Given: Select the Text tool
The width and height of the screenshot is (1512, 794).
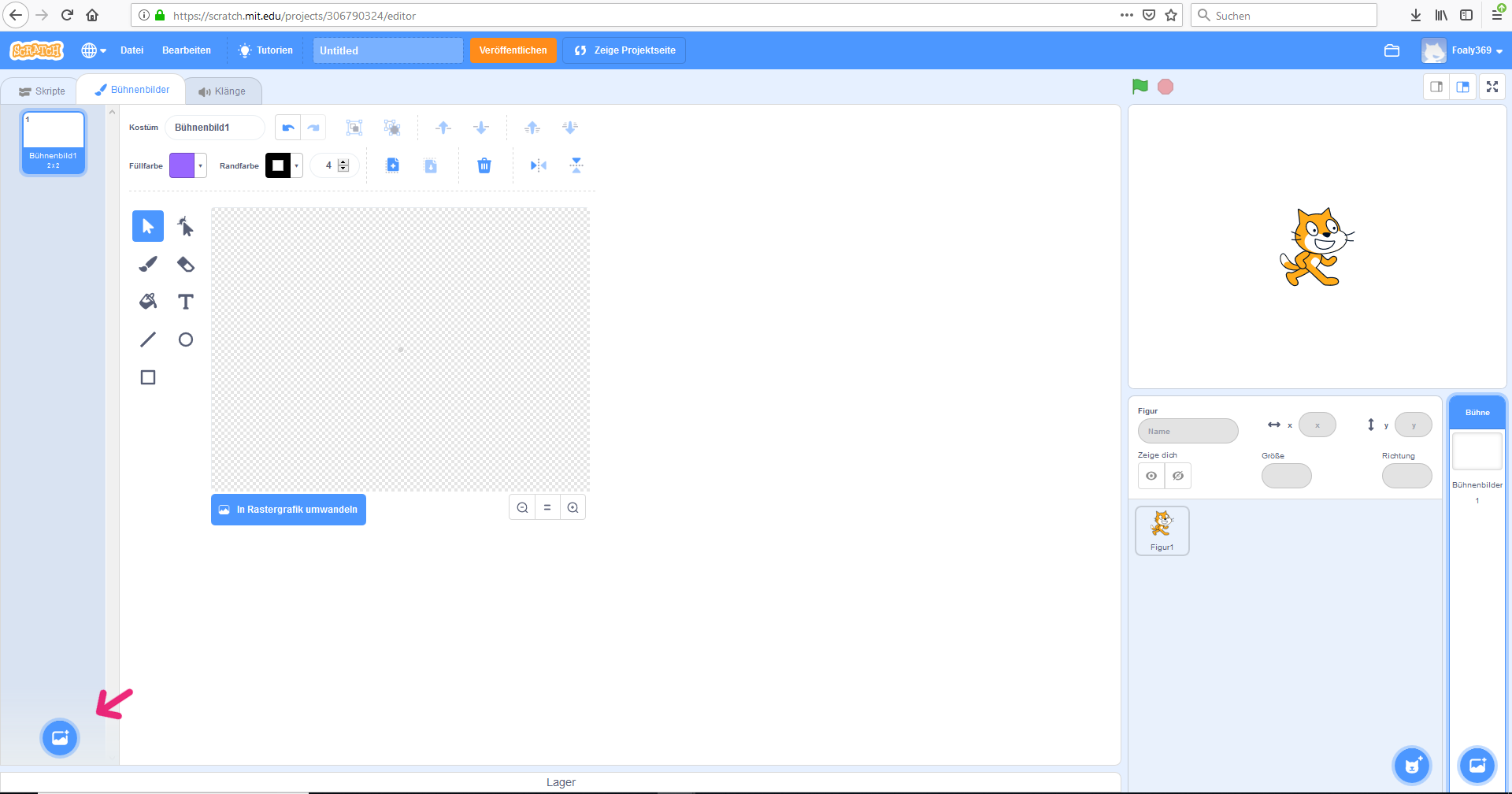Looking at the screenshot, I should click(x=186, y=302).
